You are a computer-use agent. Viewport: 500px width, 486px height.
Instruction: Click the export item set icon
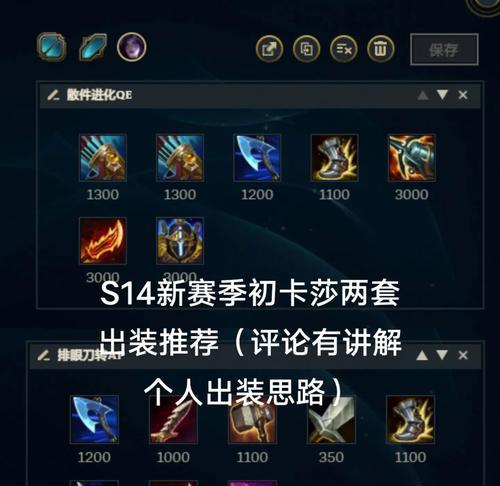(x=269, y=49)
